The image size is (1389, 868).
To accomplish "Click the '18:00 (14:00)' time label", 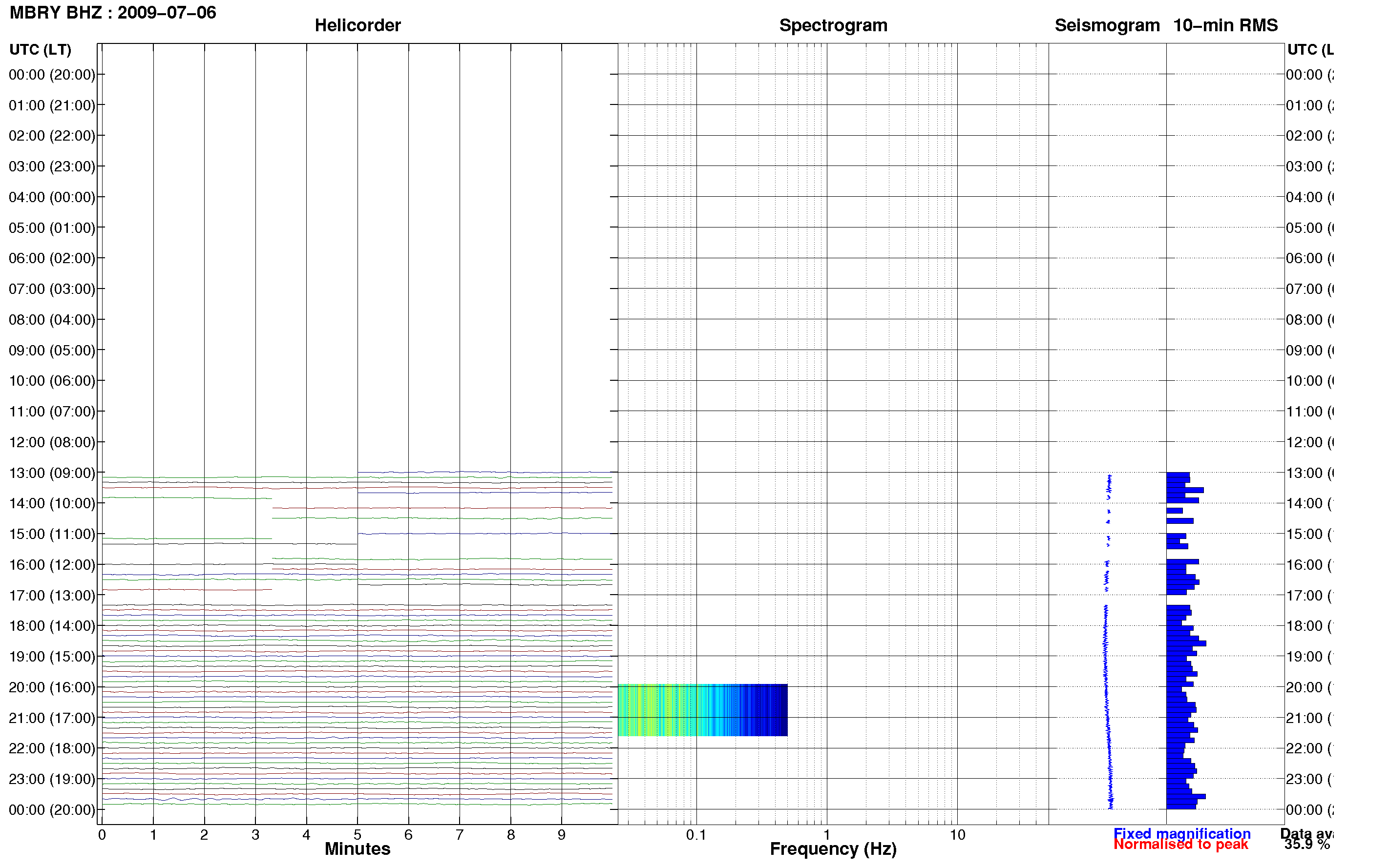I will click(52, 626).
